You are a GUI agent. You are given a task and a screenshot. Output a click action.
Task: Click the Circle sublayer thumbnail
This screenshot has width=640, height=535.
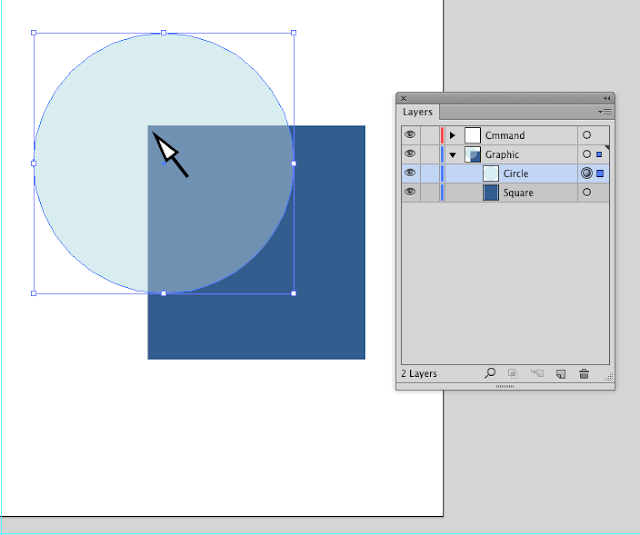(491, 173)
